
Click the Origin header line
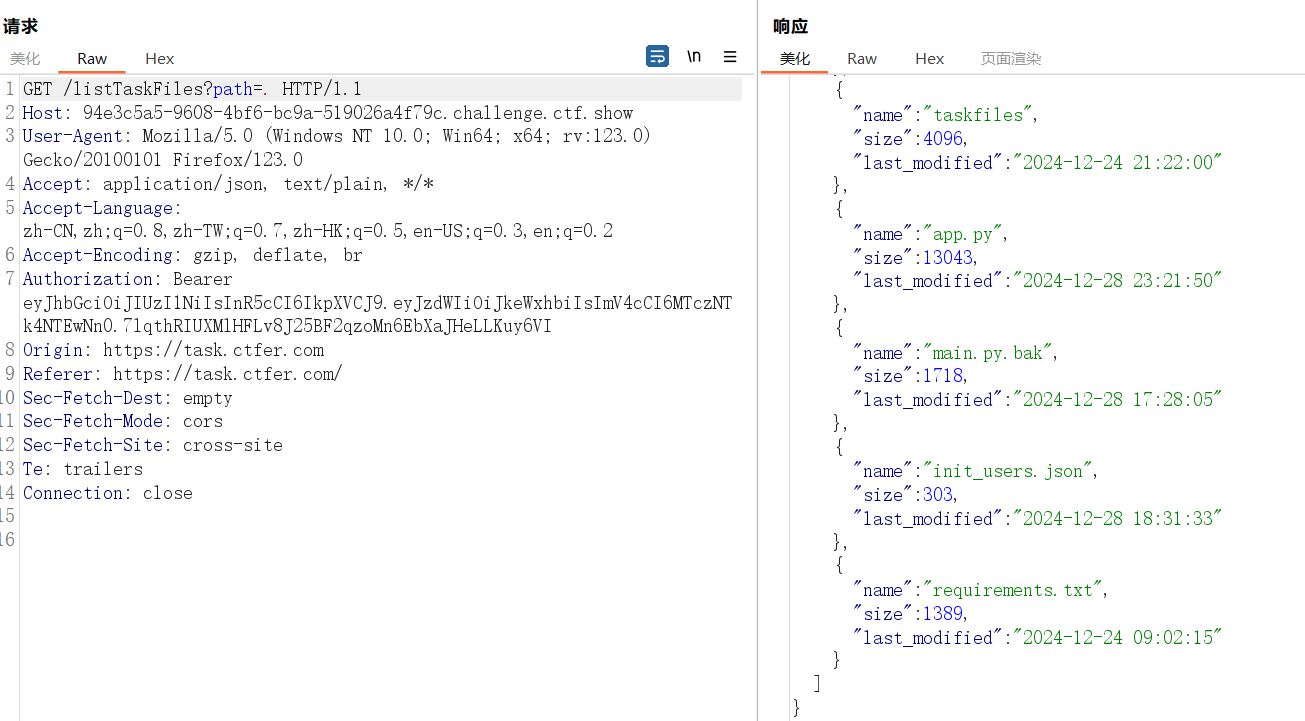click(x=174, y=350)
